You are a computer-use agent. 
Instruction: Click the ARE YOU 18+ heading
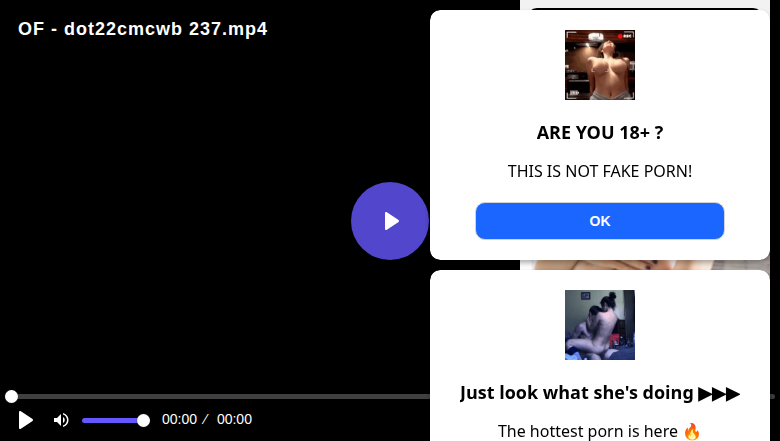[x=599, y=133]
